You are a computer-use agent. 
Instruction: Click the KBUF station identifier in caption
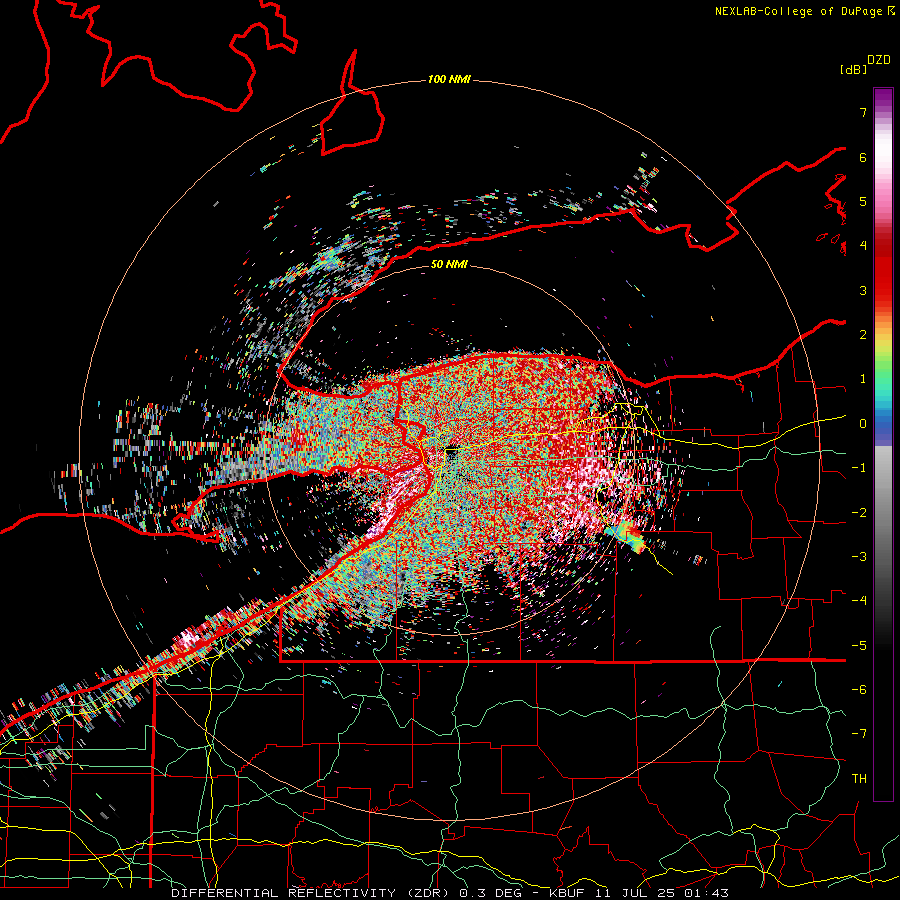click(568, 893)
